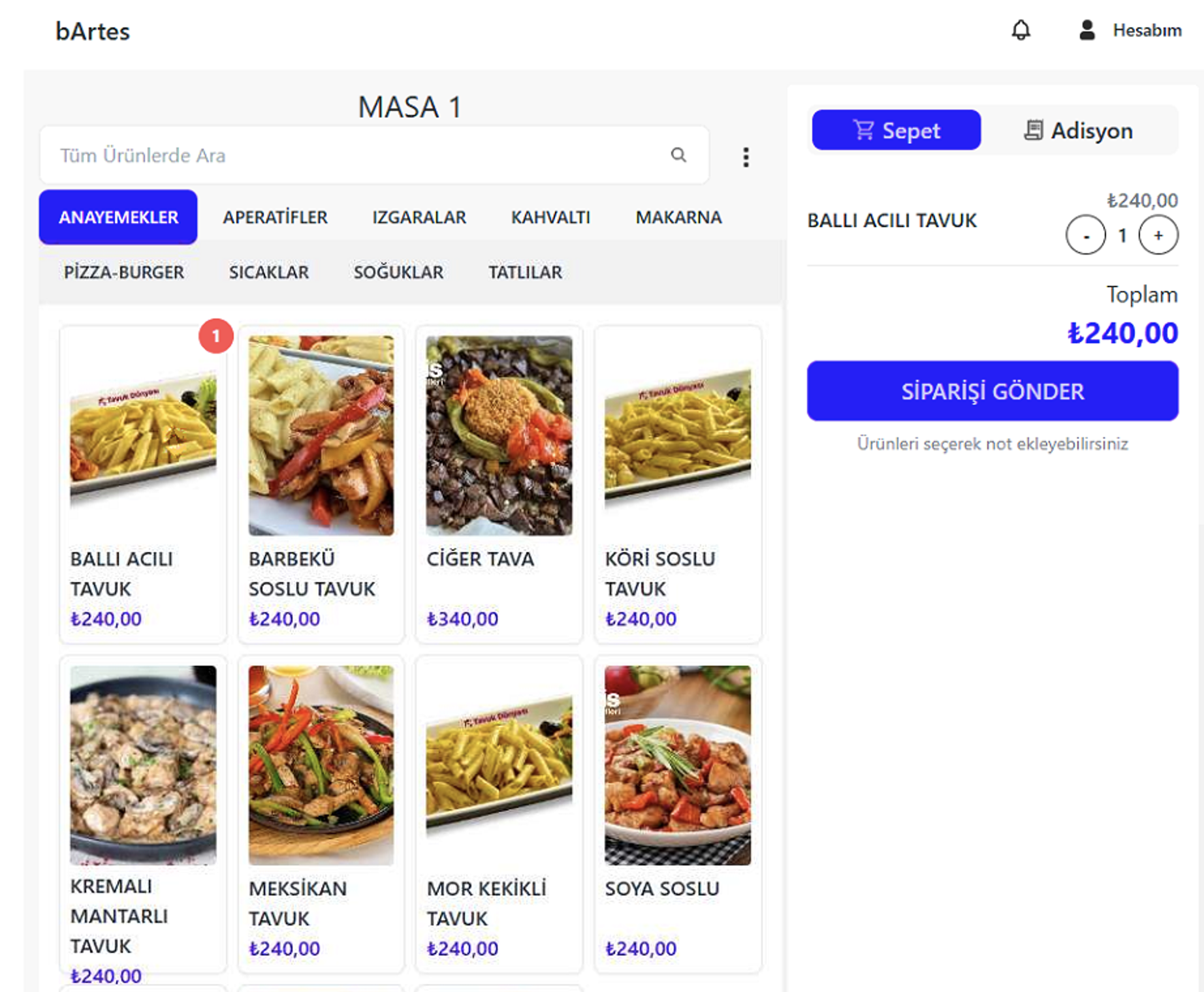This screenshot has height=992, width=1204.
Task: Increase BALLI ACILI TAVUK quantity
Action: pos(1158,235)
